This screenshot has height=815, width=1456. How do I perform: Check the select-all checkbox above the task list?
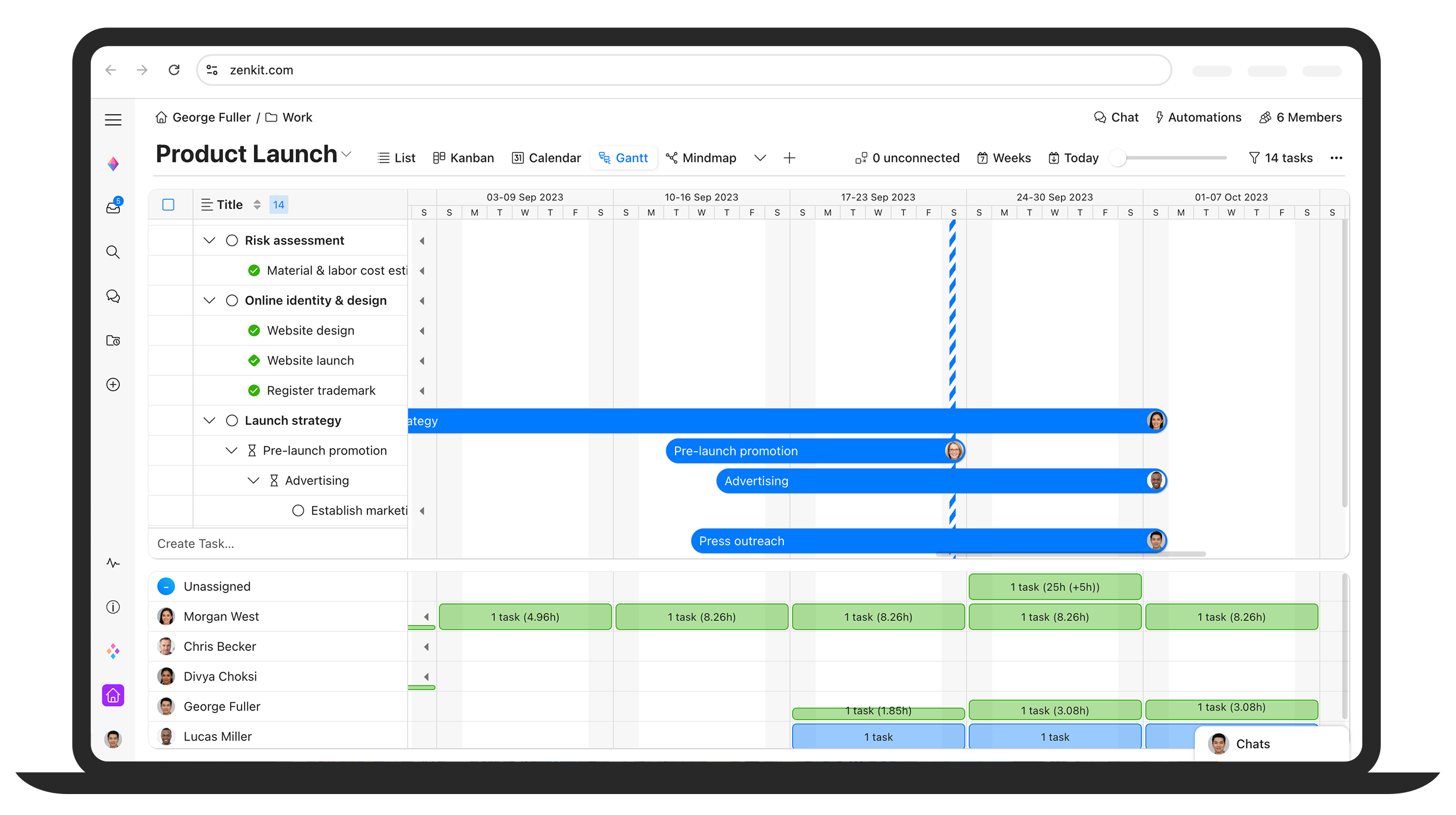click(168, 204)
